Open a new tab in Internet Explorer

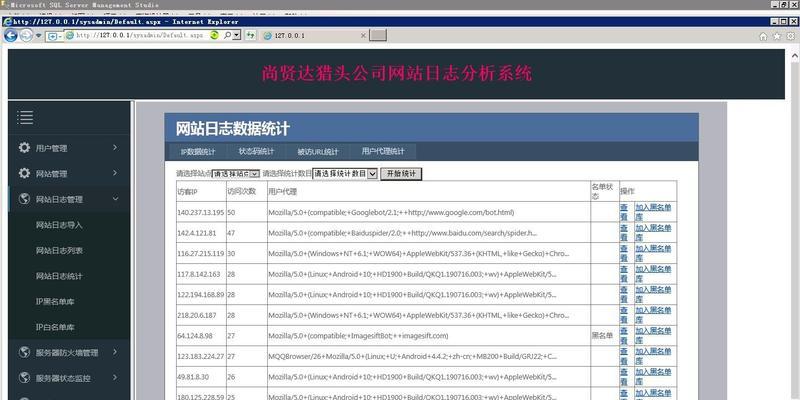click(378, 35)
